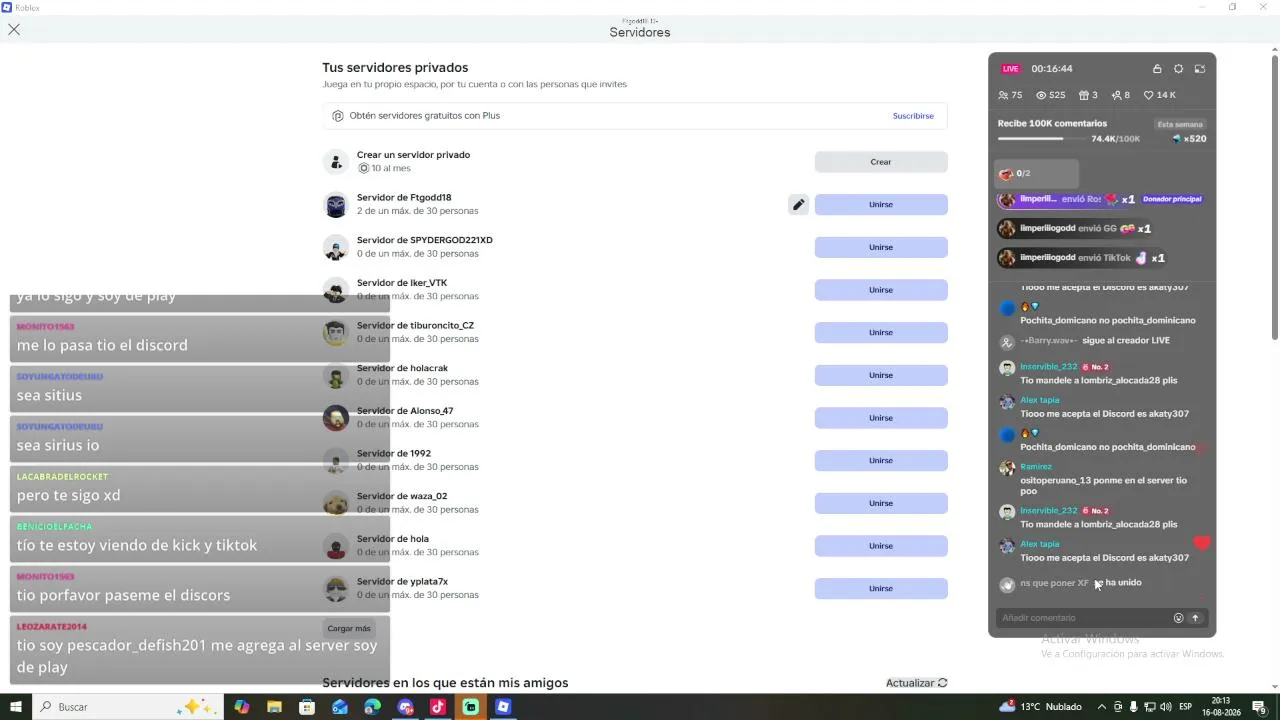1280x720 pixels.
Task: Open File Explorer from the taskbar
Action: pyautogui.click(x=274, y=707)
